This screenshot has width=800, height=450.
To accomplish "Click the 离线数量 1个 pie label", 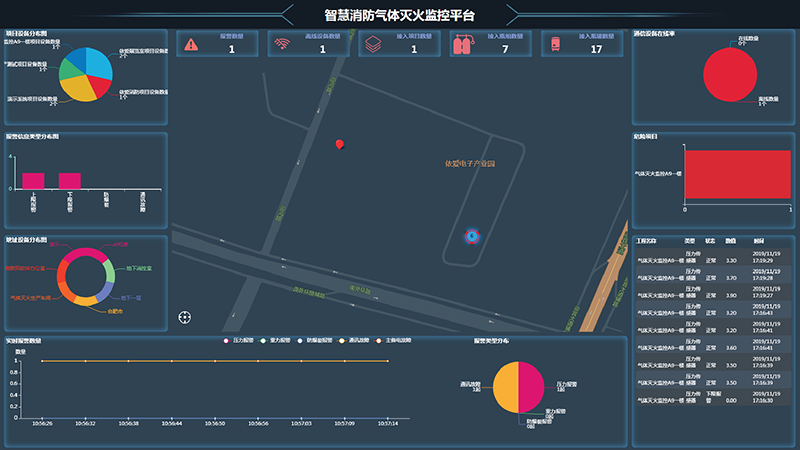I will tap(768, 101).
